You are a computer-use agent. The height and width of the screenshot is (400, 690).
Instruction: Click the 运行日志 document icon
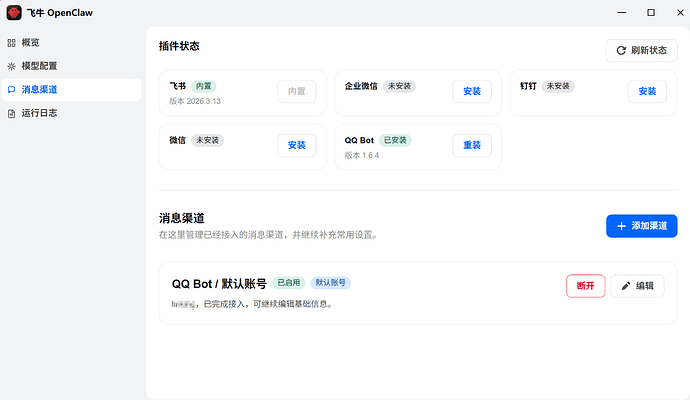[11, 114]
